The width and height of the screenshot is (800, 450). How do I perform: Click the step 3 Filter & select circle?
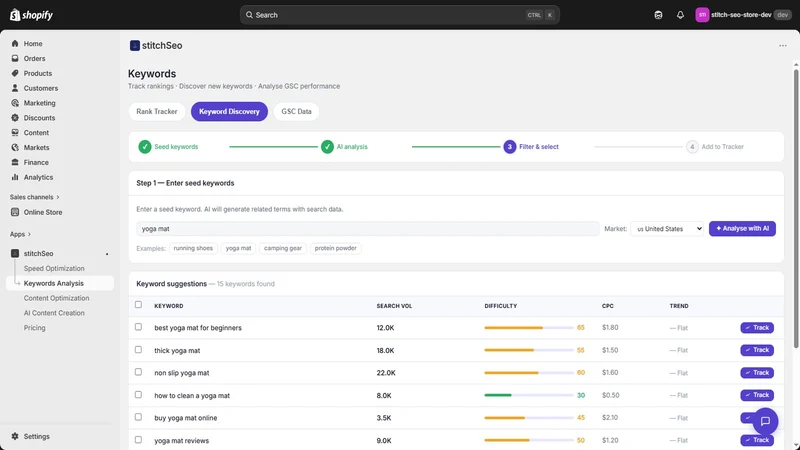tap(509, 146)
